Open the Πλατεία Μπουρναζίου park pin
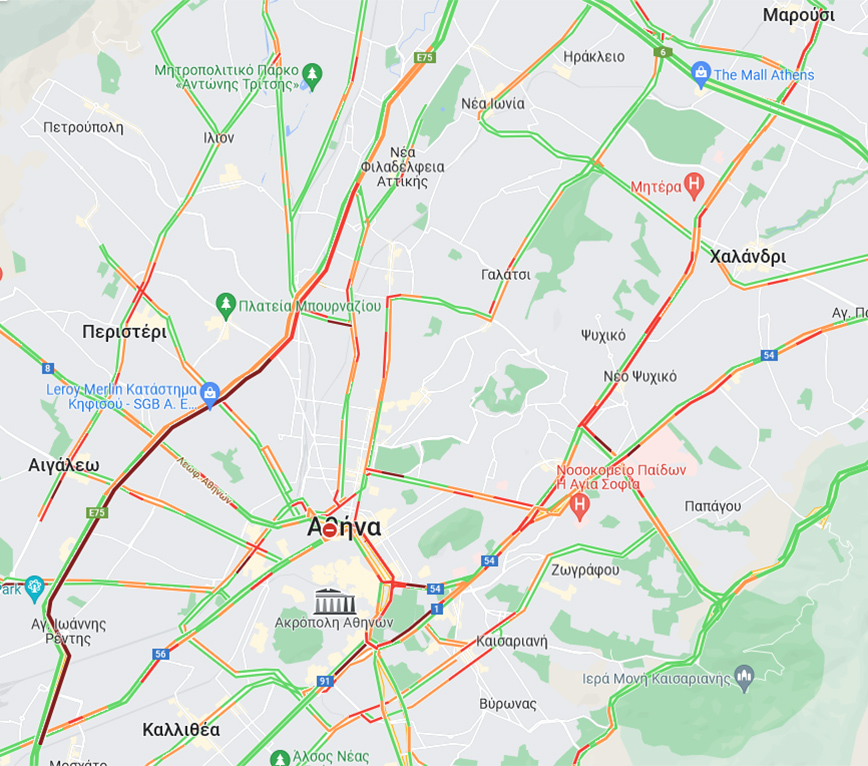The width and height of the screenshot is (868, 766). coord(225,306)
